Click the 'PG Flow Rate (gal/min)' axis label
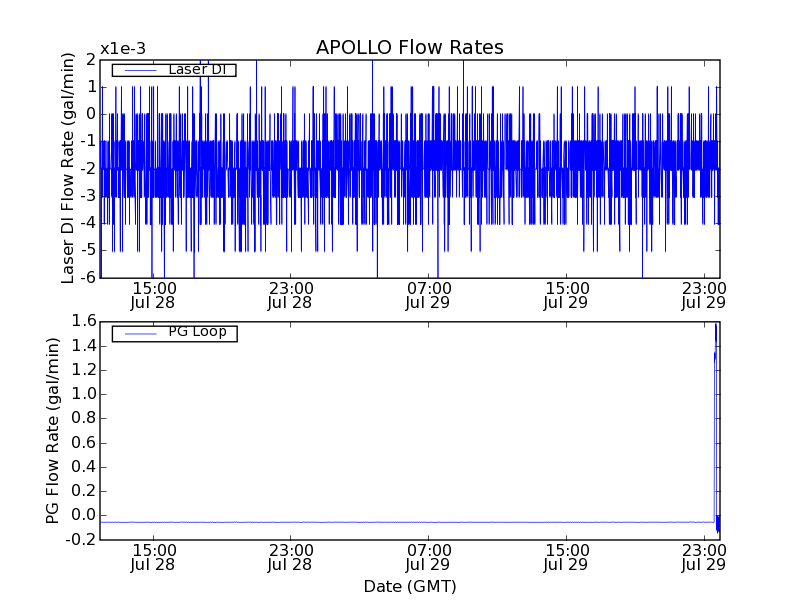Viewport: 800px width, 600px height. (53, 431)
